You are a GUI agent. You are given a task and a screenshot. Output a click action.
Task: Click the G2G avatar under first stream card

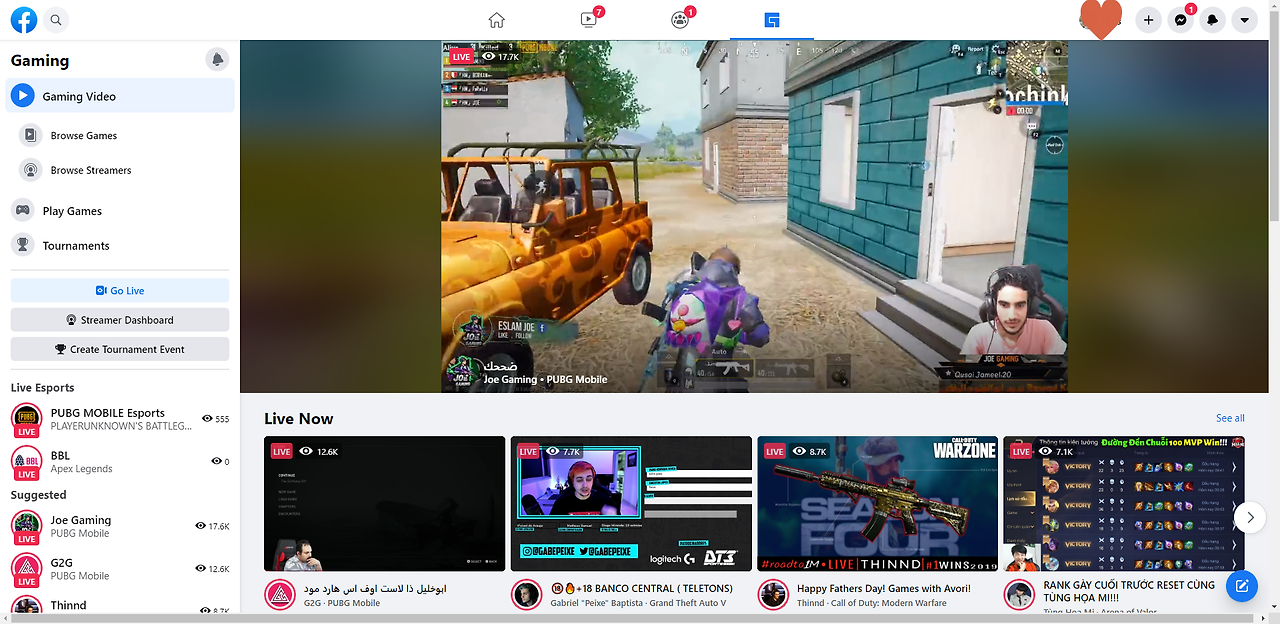tap(280, 595)
